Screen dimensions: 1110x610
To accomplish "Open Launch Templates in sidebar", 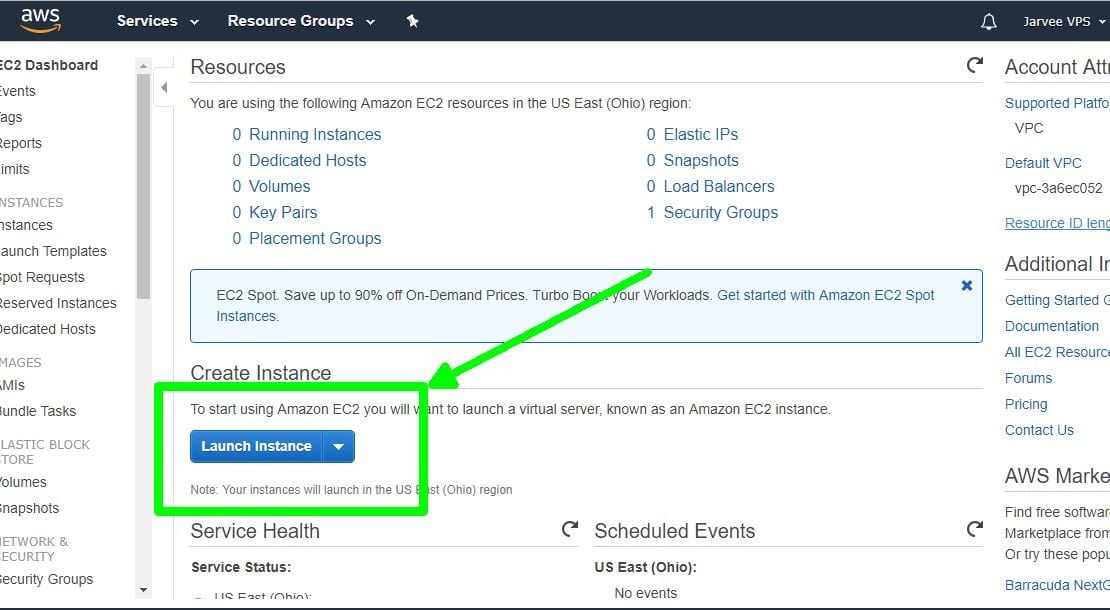I will pos(53,251).
